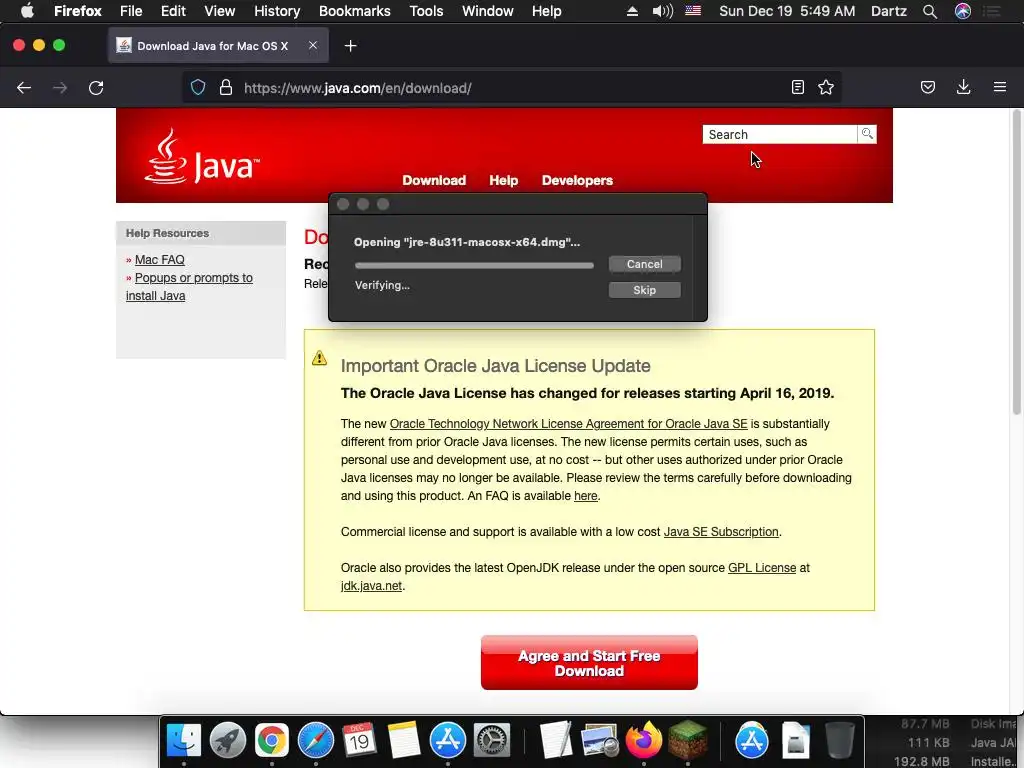Screen dimensions: 1024x768
Task: Open the Tools menu
Action: point(426,11)
